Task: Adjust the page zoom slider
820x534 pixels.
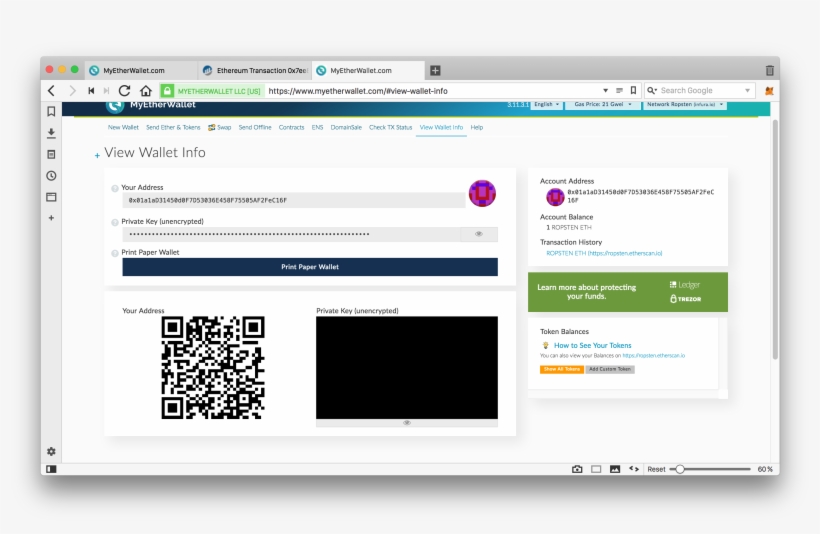Action: 680,468
